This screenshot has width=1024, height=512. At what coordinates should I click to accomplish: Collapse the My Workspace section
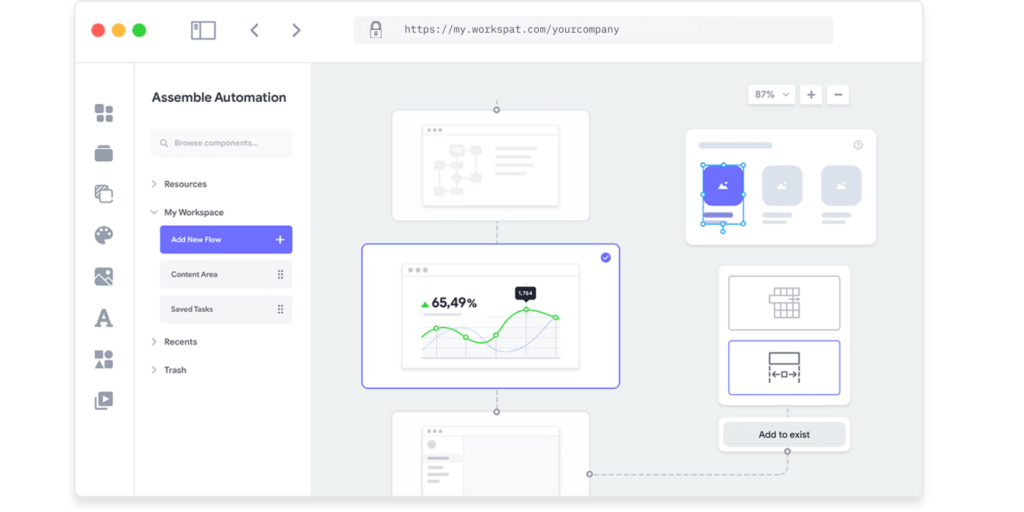pyautogui.click(x=154, y=212)
